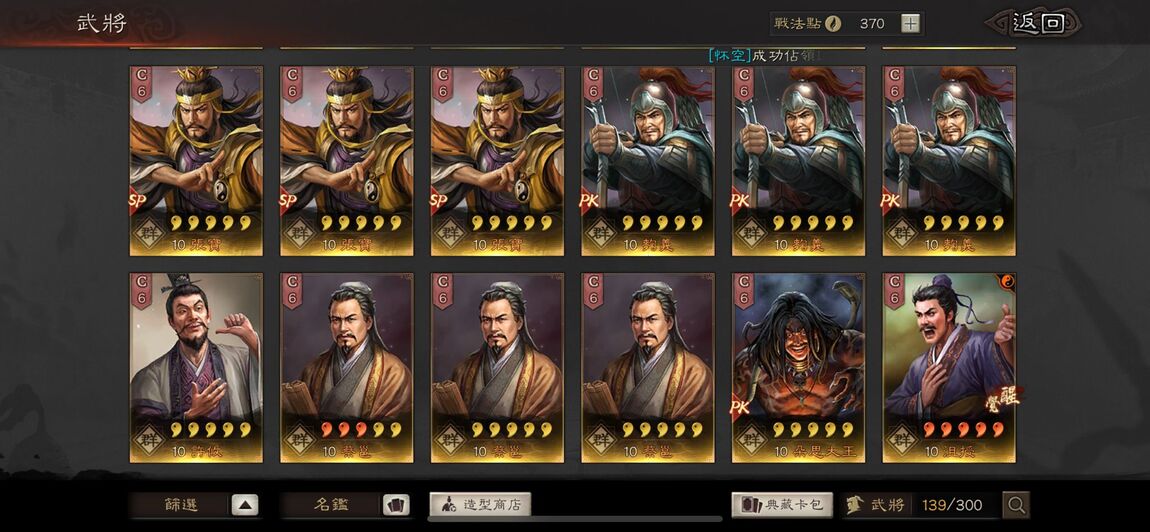
Task: Open the 典藏卡包 collection pack
Action: (782, 505)
